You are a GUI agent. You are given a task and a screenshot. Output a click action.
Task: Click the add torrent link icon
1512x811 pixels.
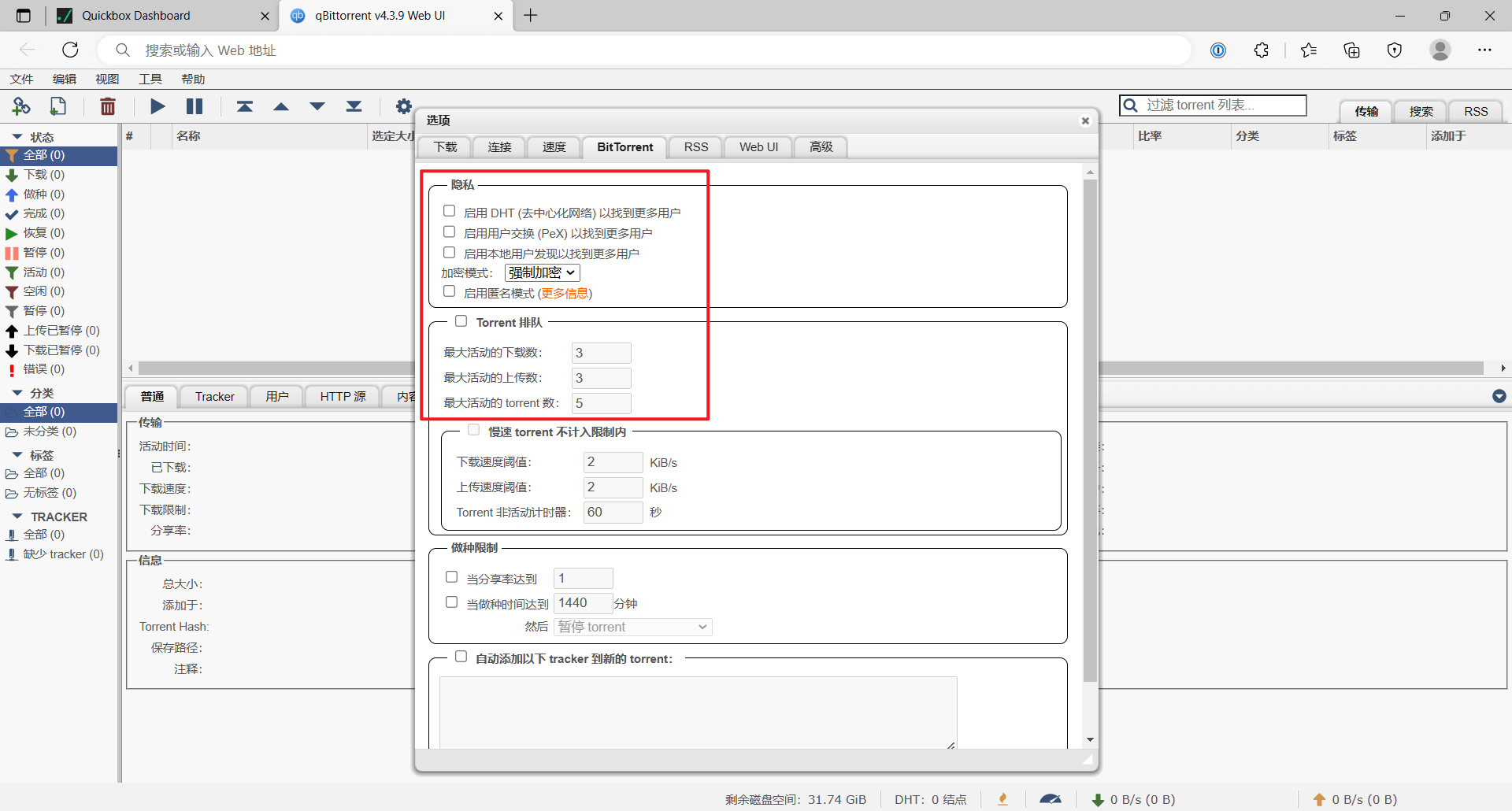[x=21, y=106]
